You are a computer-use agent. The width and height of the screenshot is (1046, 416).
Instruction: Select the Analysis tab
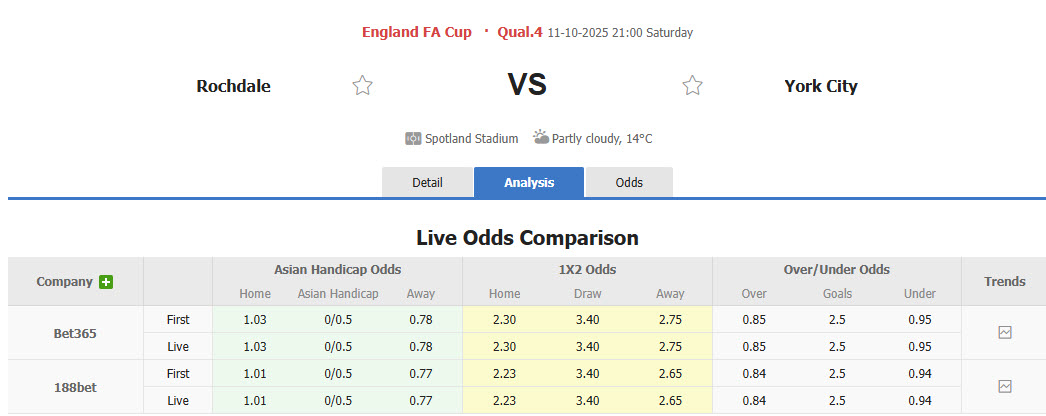pos(529,182)
